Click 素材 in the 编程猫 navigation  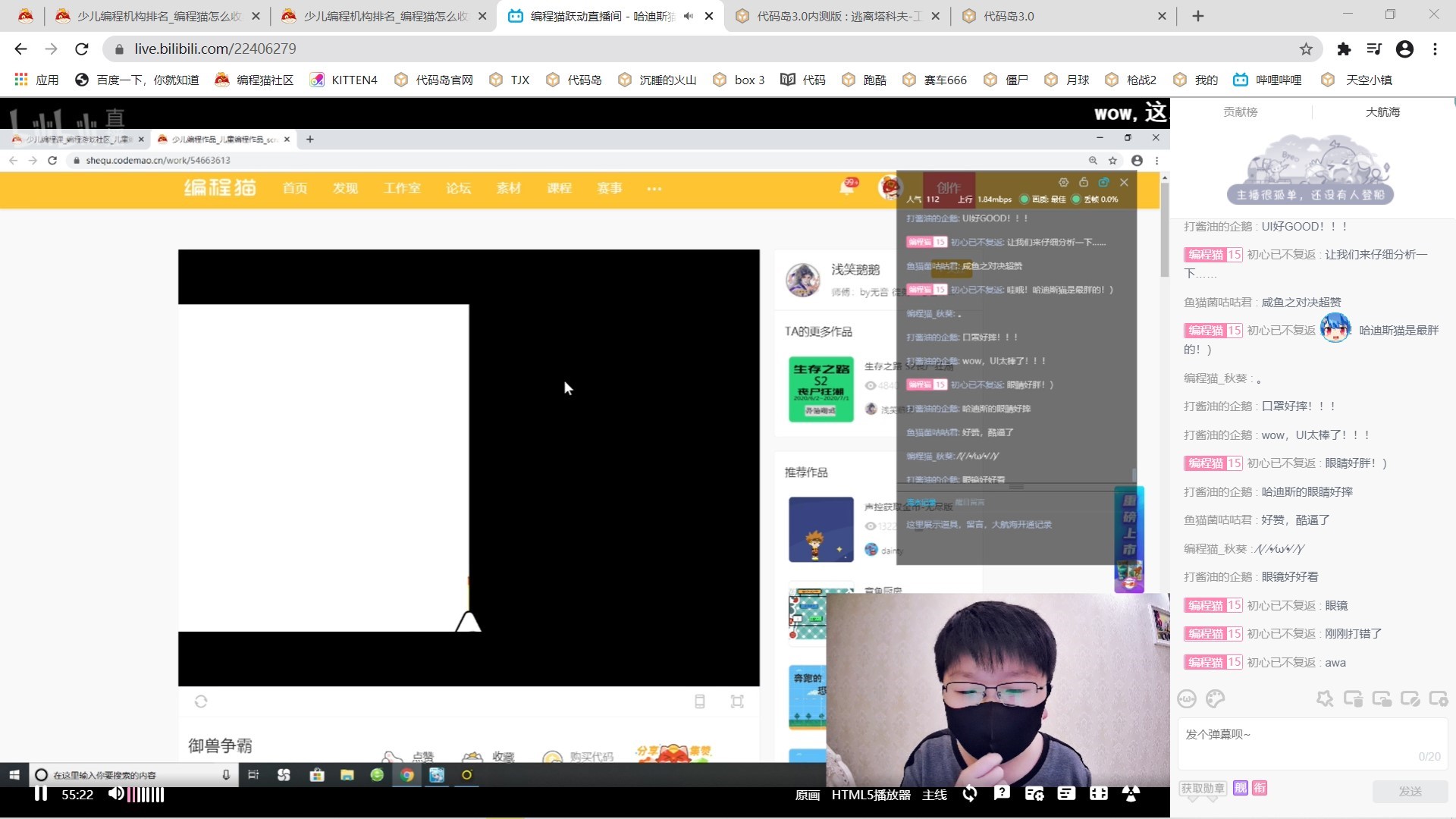coord(509,188)
